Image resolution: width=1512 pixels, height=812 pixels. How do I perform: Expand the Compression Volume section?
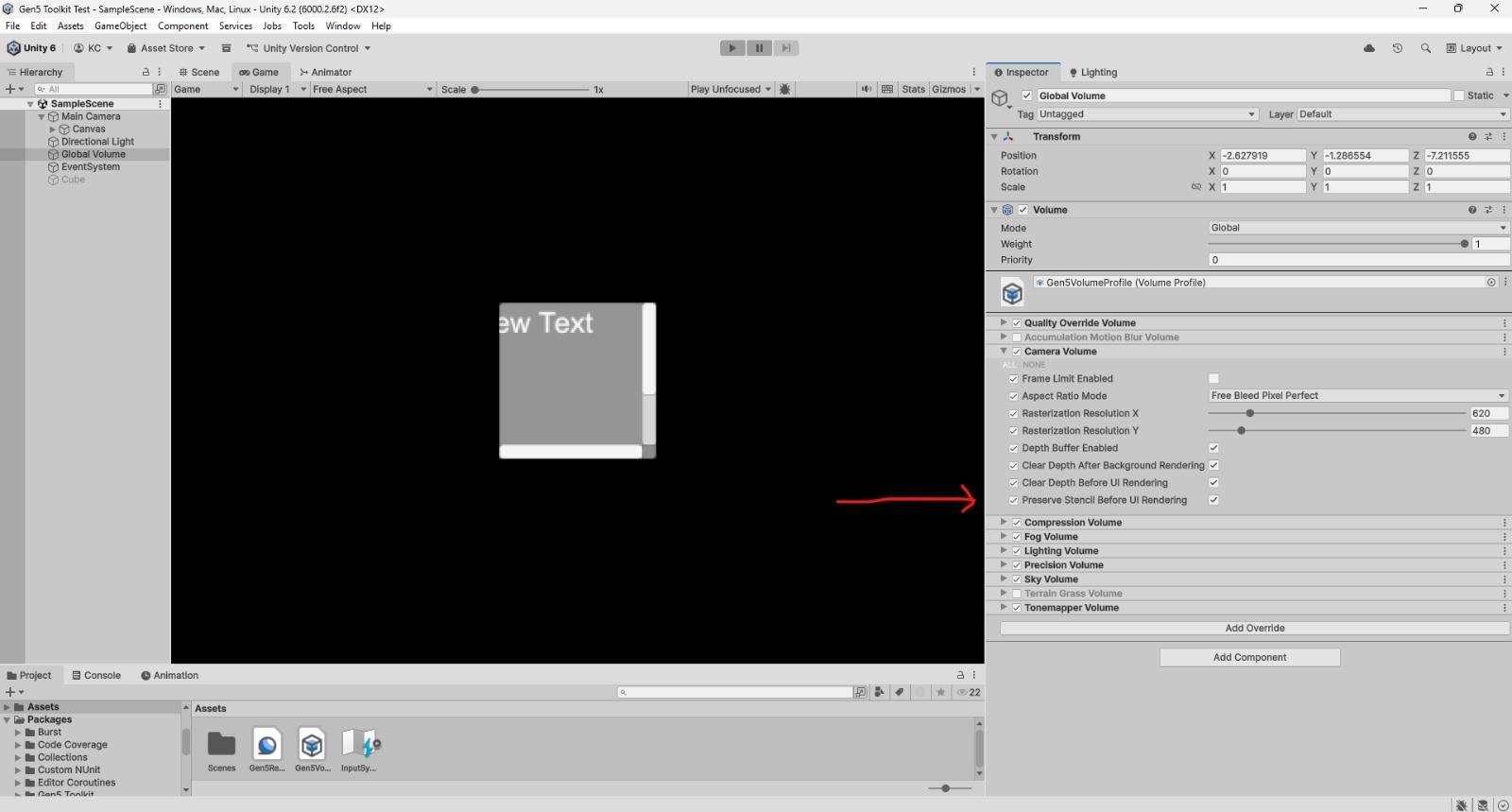point(1004,522)
